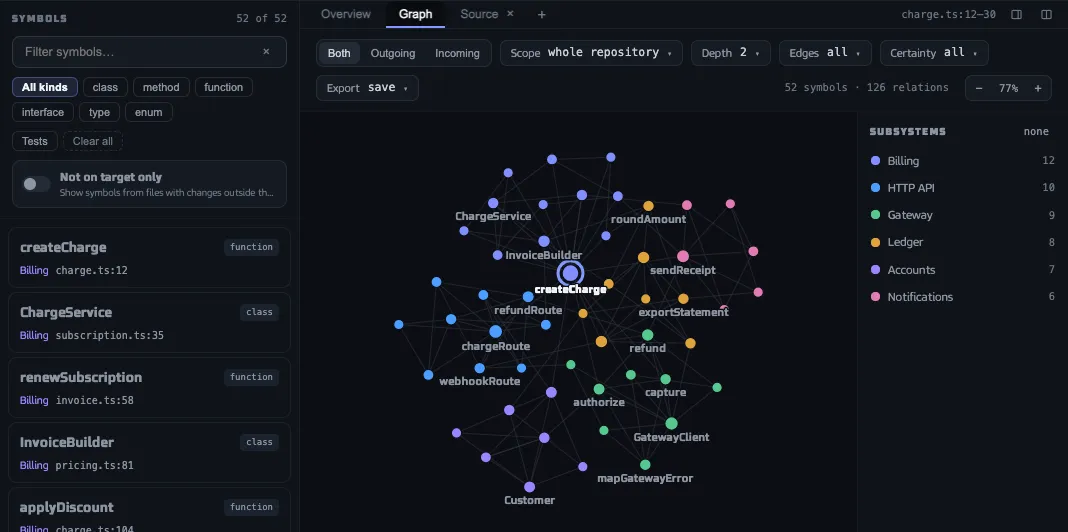This screenshot has height=532, width=1068.
Task: Open the Export save dropdown
Action: point(367,88)
